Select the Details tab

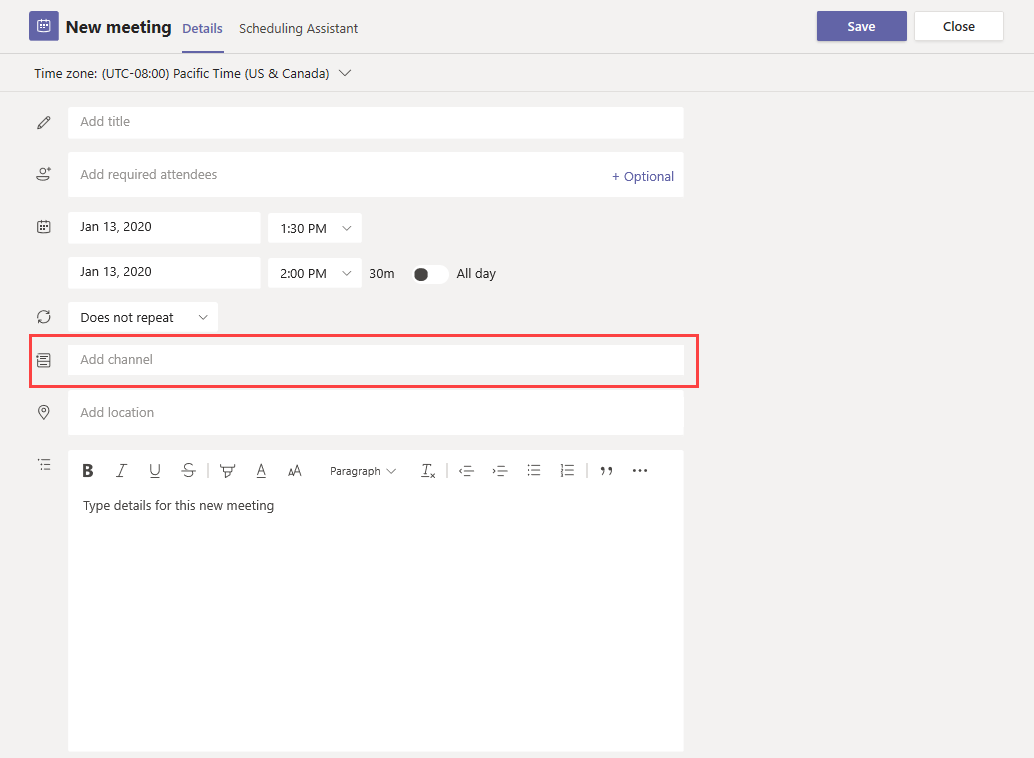[x=203, y=29]
